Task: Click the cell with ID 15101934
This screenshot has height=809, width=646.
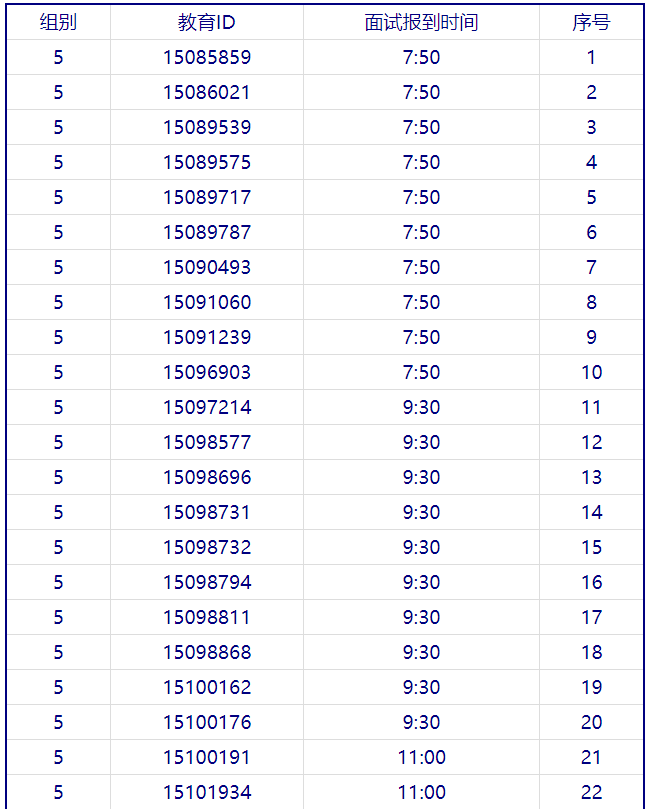Action: [x=207, y=793]
